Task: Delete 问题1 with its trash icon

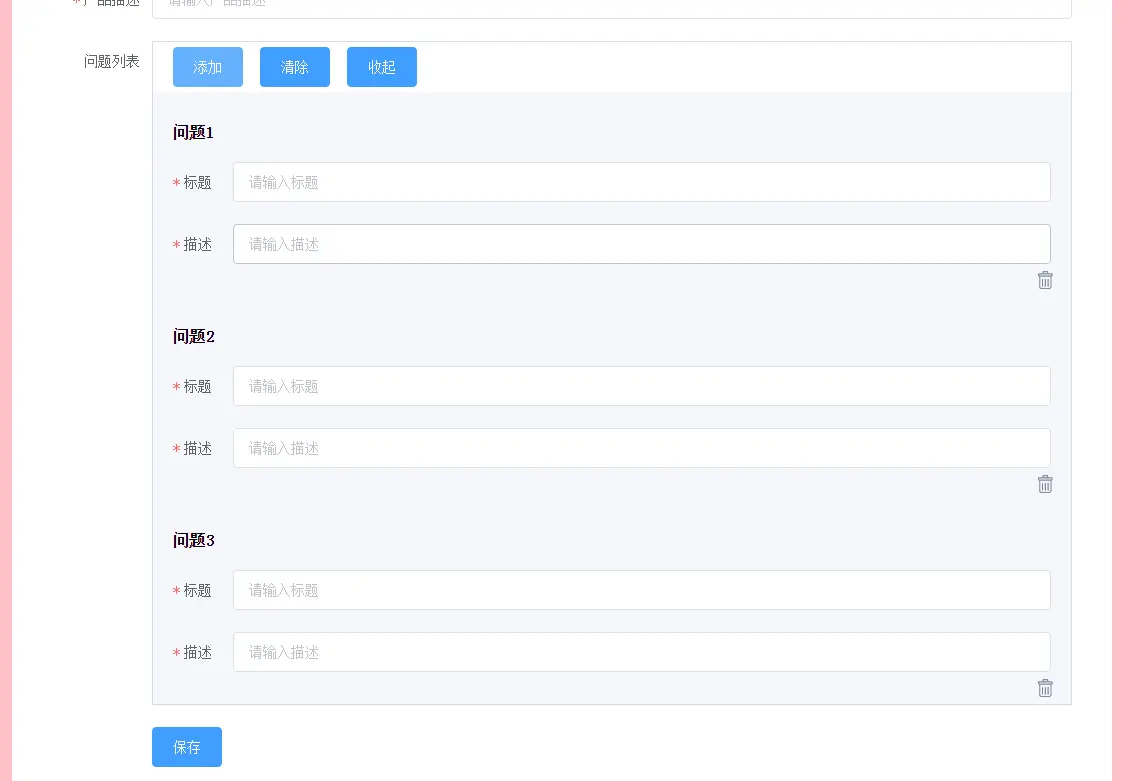Action: click(x=1045, y=280)
